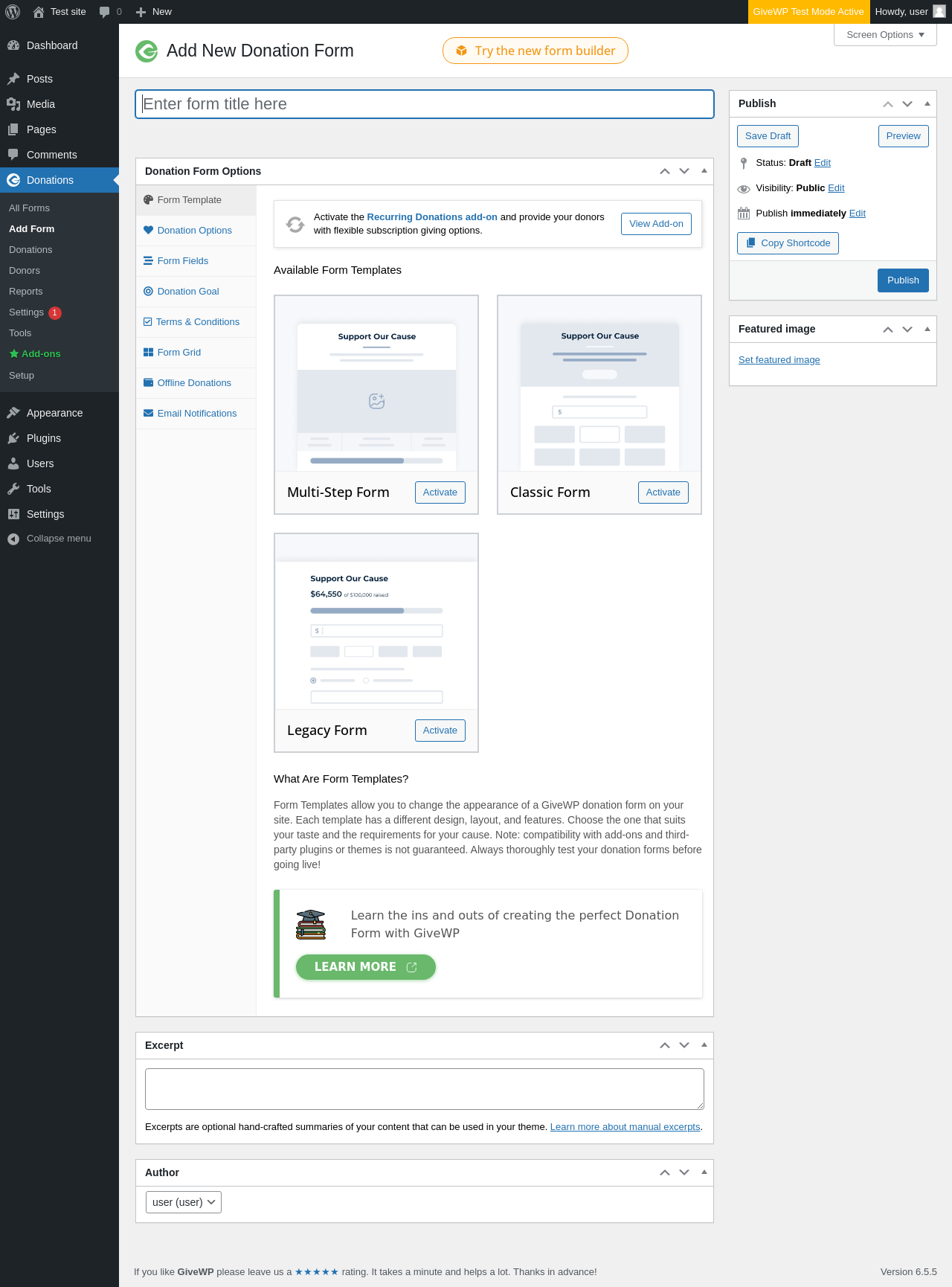Click the plus New icon
This screenshot has height=1287, width=952.
[141, 12]
